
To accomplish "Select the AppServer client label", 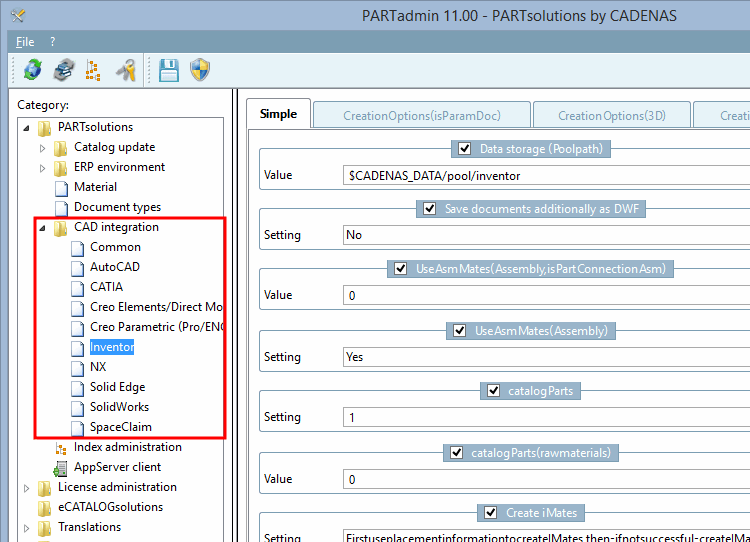I will pos(117,467).
